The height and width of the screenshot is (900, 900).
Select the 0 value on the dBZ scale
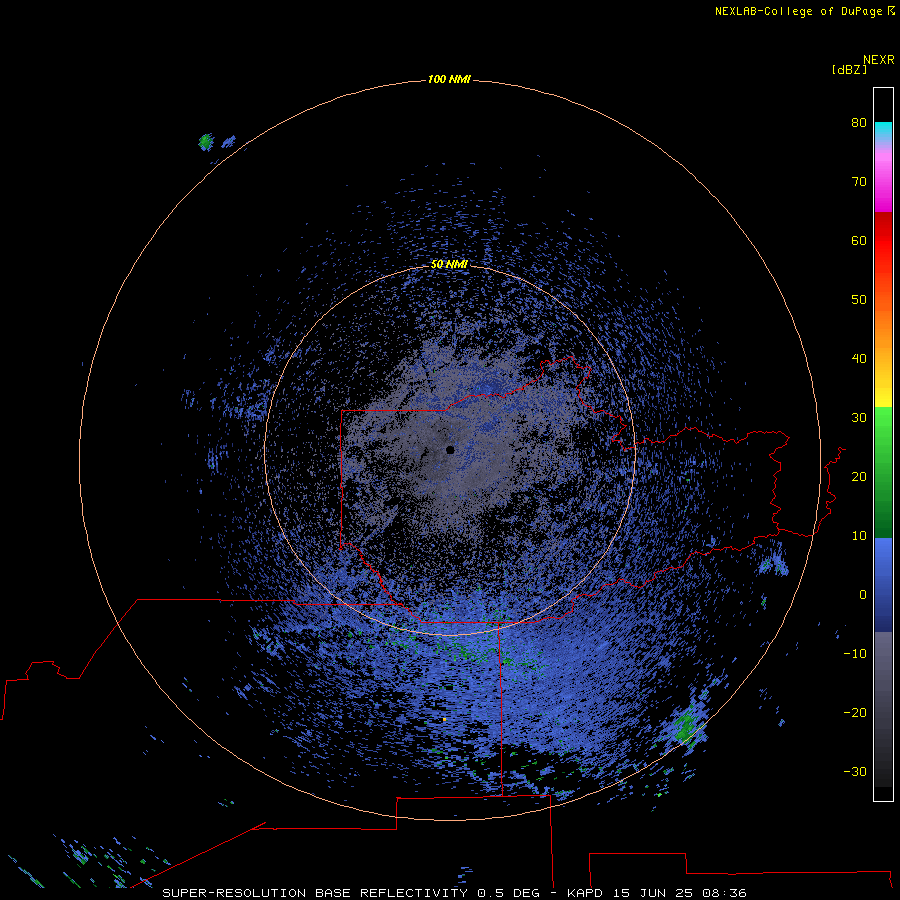click(862, 595)
